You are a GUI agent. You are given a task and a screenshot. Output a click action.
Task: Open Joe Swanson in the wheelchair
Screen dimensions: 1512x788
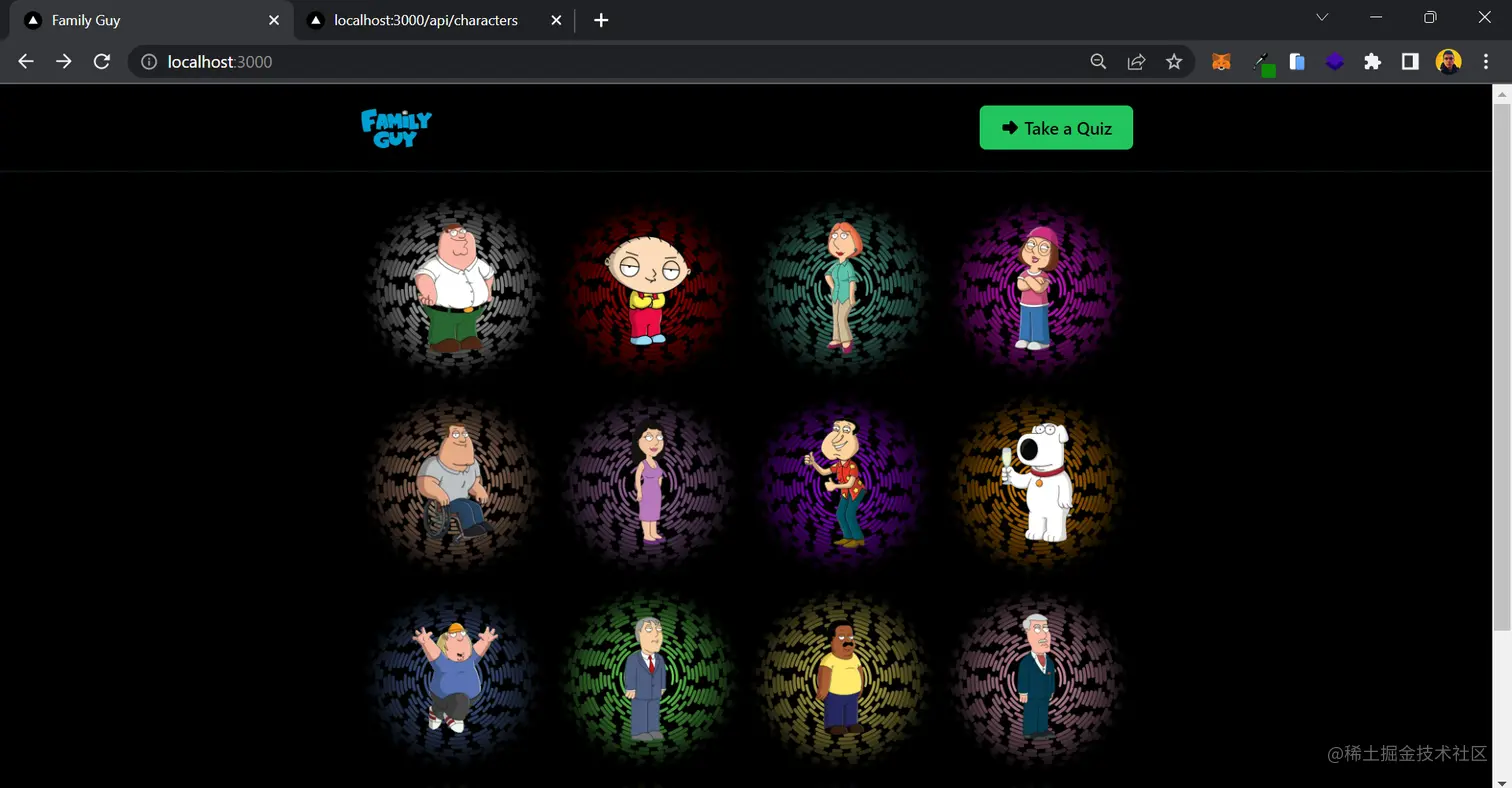tap(454, 483)
